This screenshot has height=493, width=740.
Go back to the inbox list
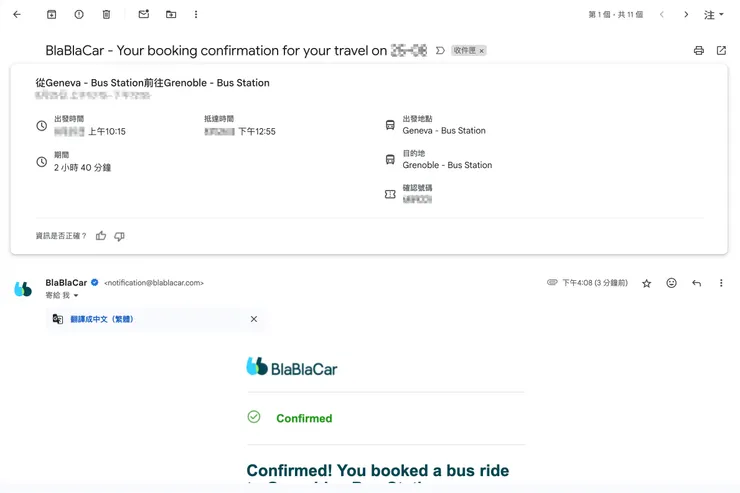coord(17,15)
